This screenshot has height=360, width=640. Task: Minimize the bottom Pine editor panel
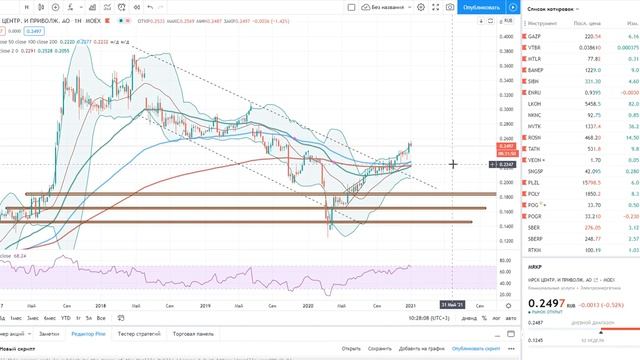point(497,335)
